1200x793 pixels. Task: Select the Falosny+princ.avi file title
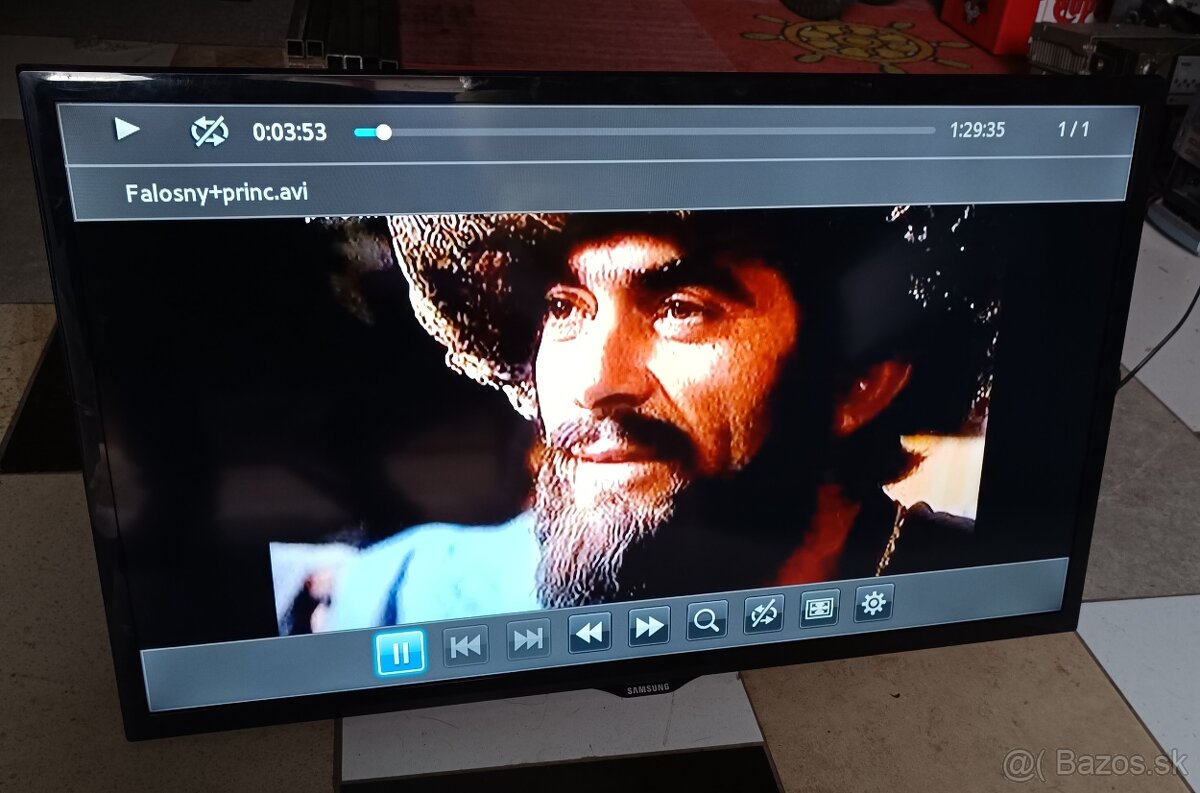click(x=216, y=192)
